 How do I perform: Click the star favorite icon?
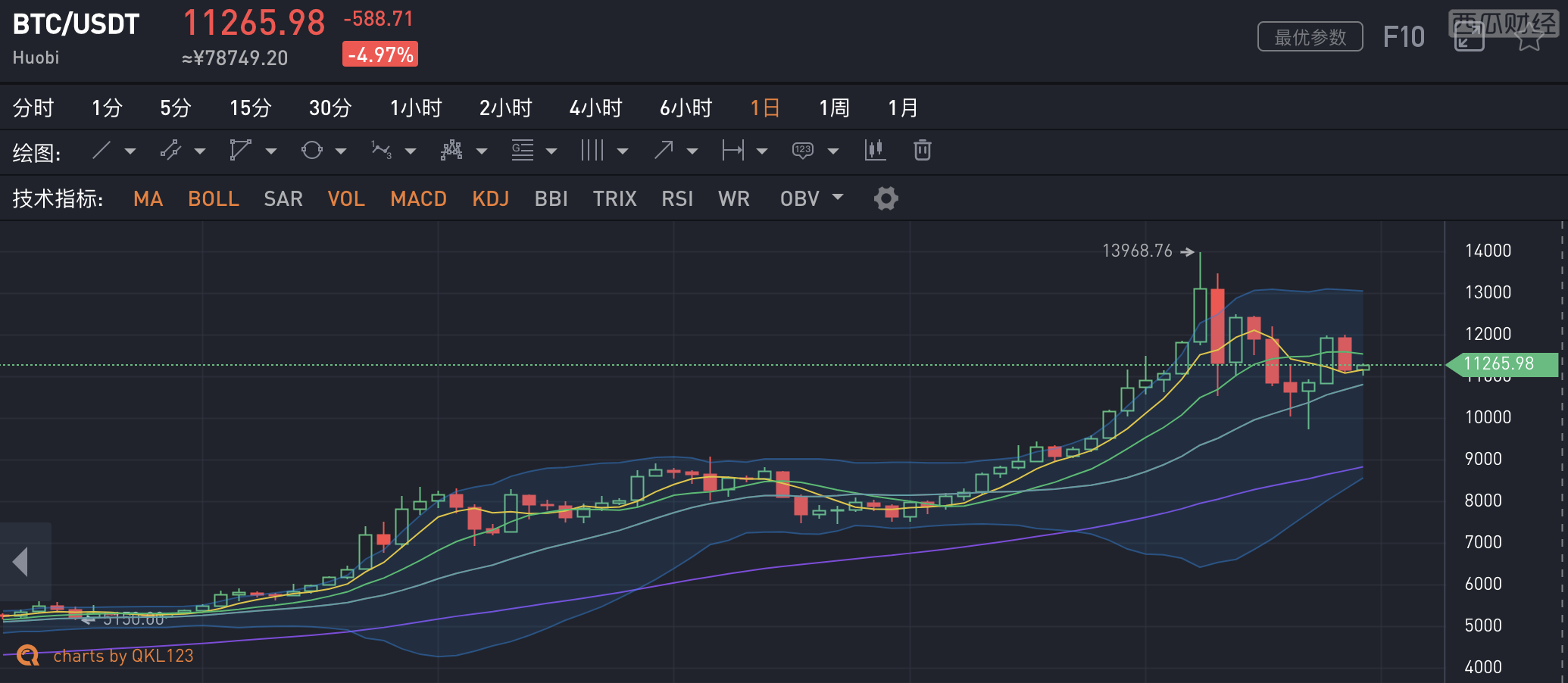(x=1529, y=37)
